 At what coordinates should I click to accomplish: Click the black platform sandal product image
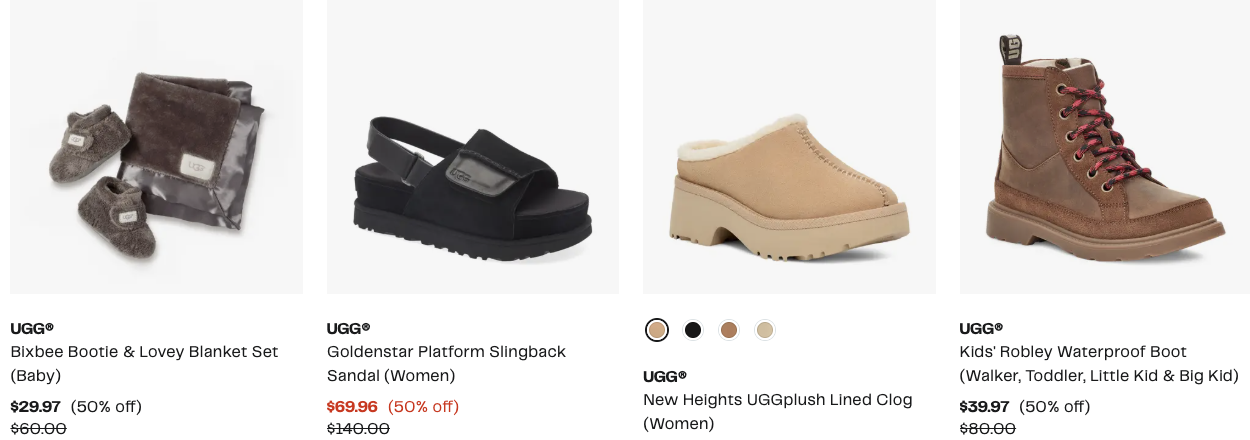472,147
